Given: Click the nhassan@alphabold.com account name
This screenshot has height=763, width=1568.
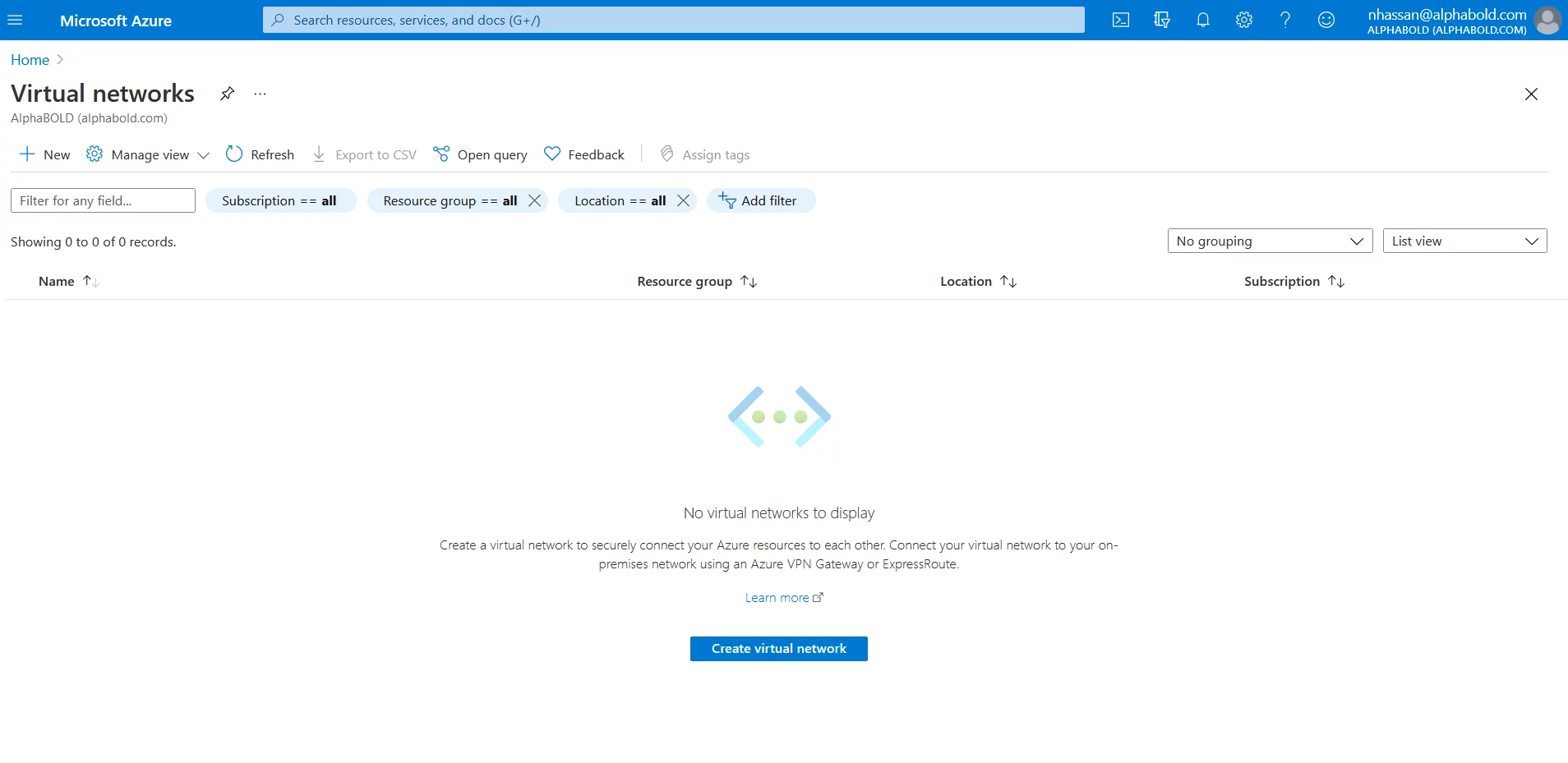Looking at the screenshot, I should click(x=1447, y=15).
